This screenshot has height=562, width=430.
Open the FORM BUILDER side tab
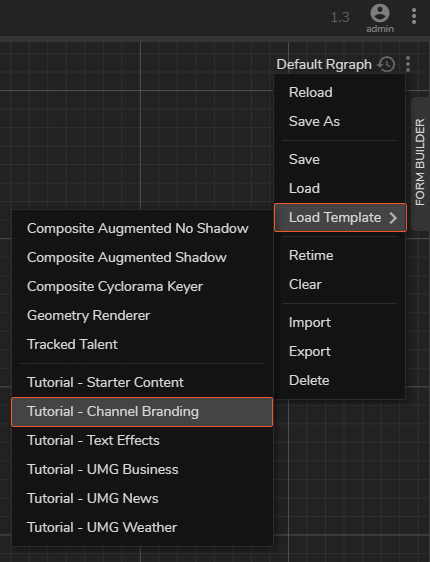click(420, 163)
